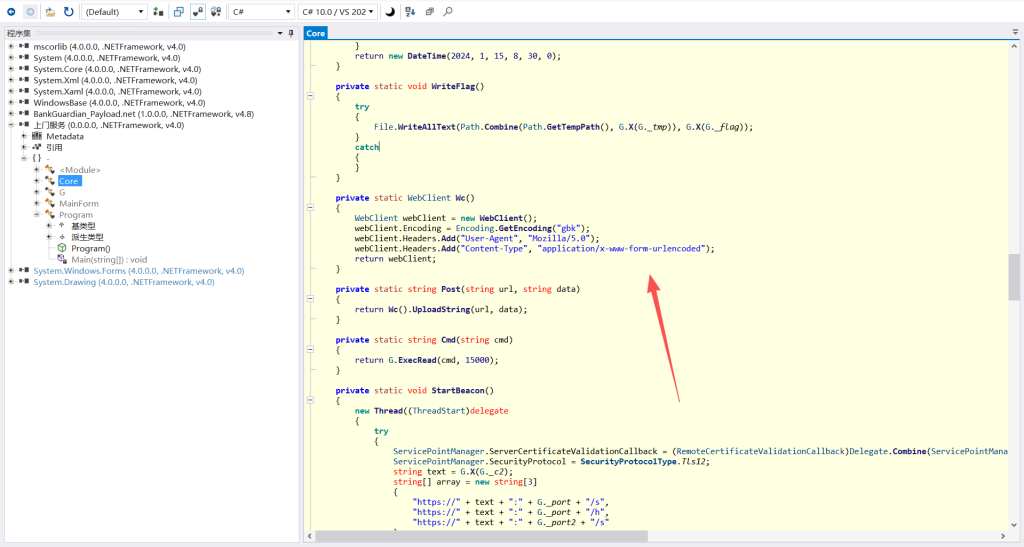This screenshot has height=547, width=1024.
Task: Click the namespace braces icon
Action: [37, 159]
